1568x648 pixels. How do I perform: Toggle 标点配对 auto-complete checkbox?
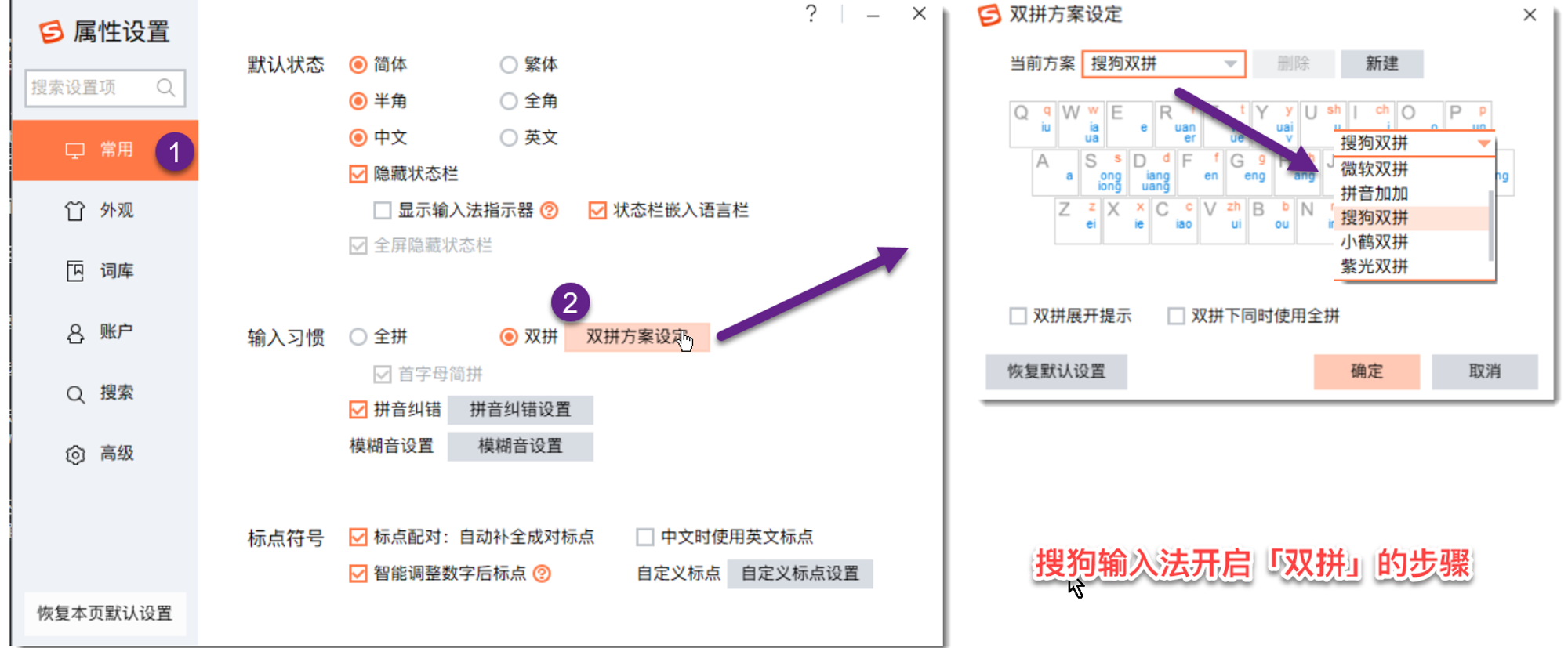[358, 537]
